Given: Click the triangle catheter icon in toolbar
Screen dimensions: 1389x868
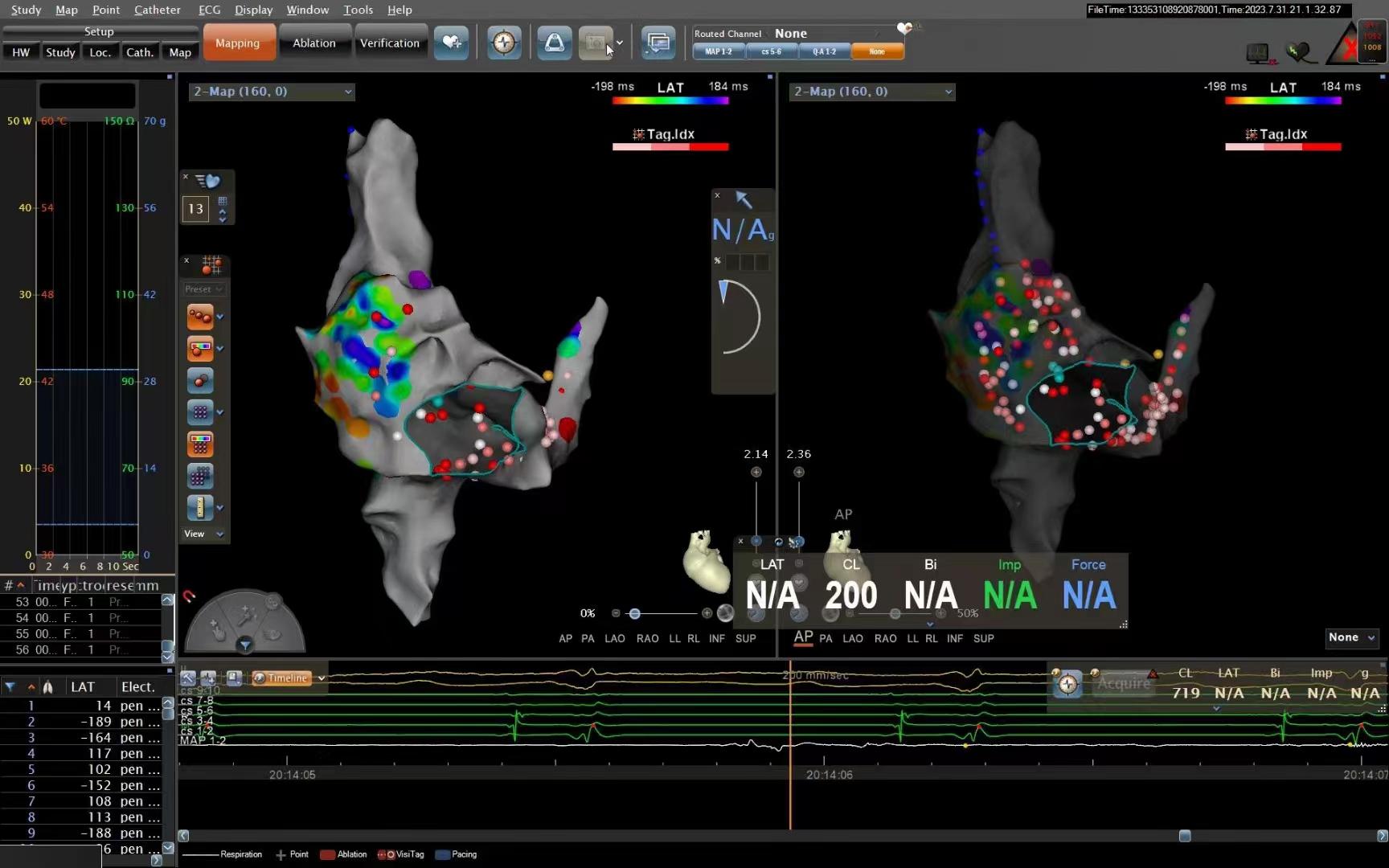Looking at the screenshot, I should coord(555,43).
